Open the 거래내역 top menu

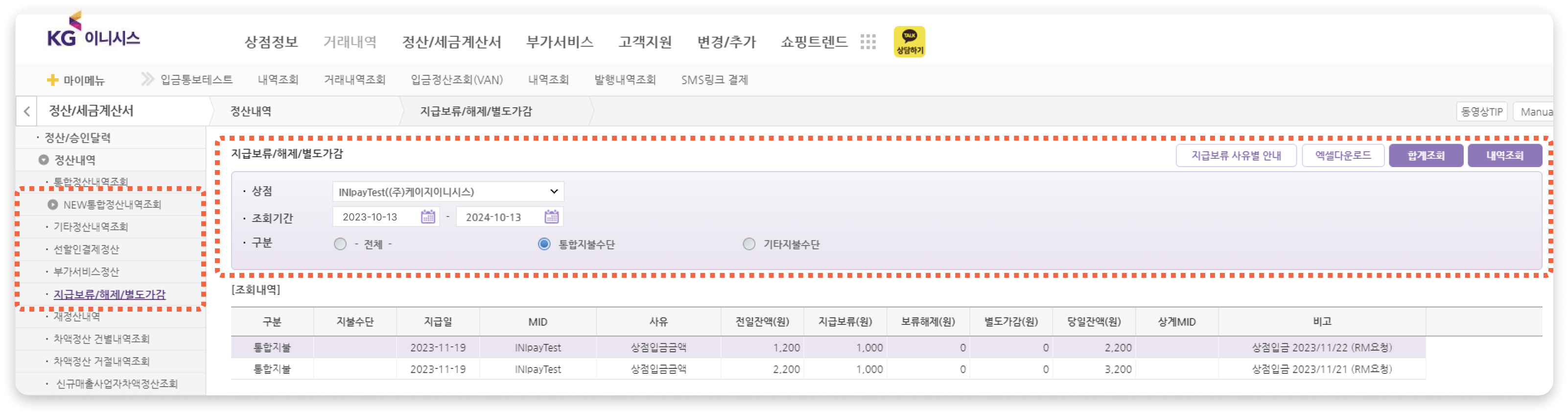[x=350, y=42]
